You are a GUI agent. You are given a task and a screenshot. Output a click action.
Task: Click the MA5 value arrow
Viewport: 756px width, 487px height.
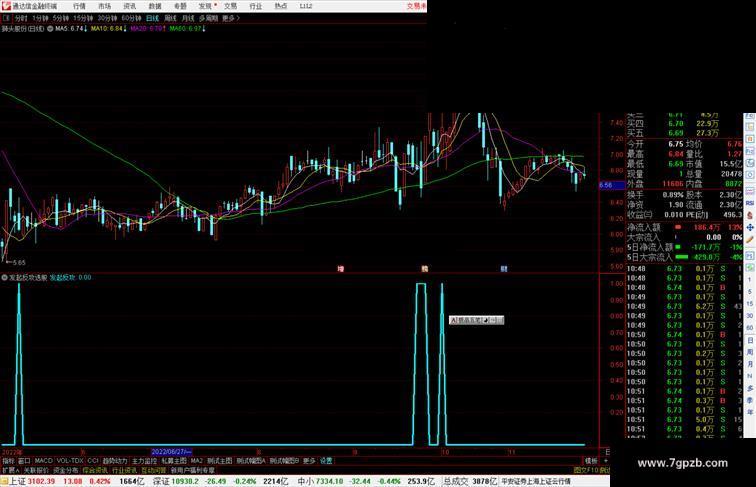coord(86,29)
